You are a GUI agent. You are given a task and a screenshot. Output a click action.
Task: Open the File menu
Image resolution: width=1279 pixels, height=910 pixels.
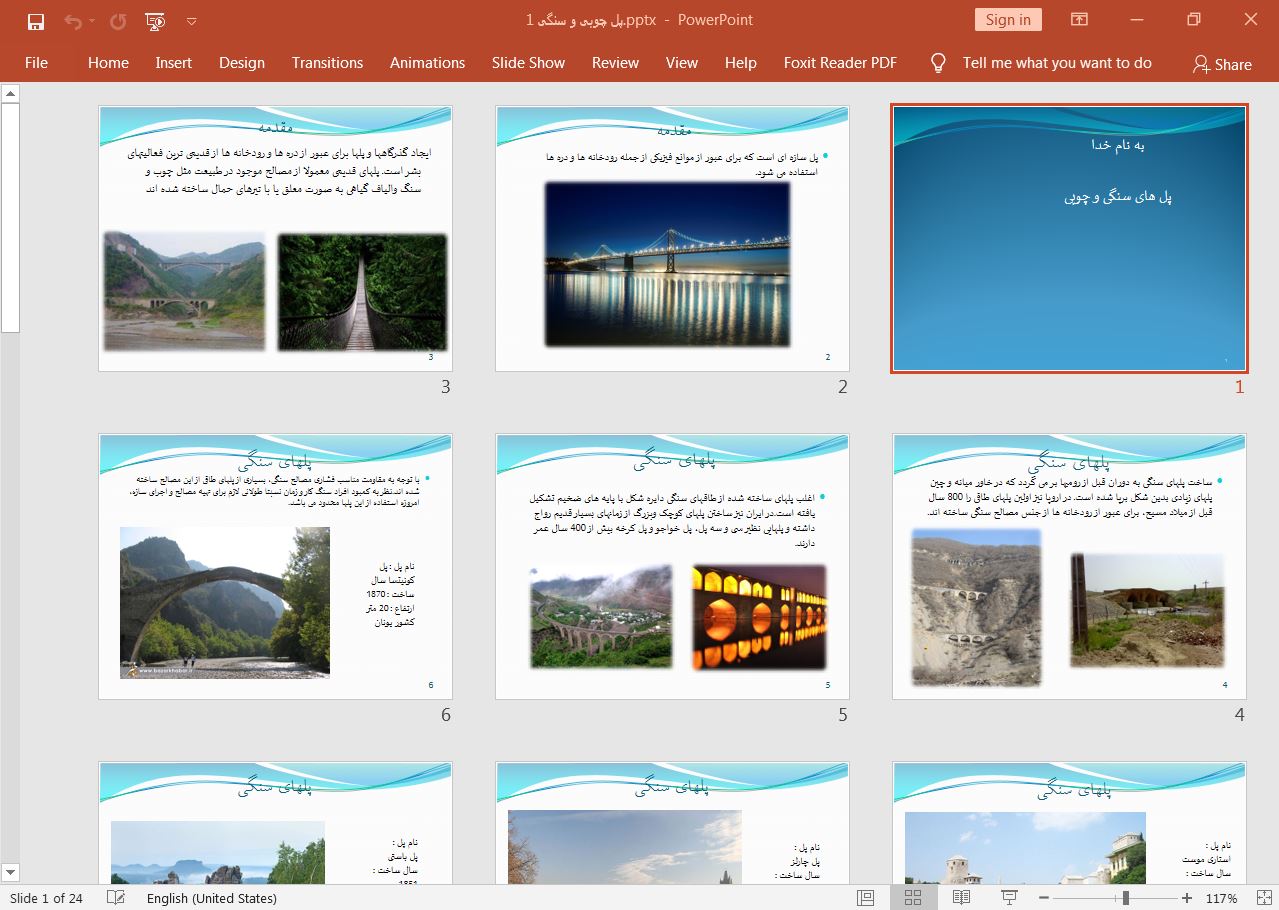click(x=36, y=62)
